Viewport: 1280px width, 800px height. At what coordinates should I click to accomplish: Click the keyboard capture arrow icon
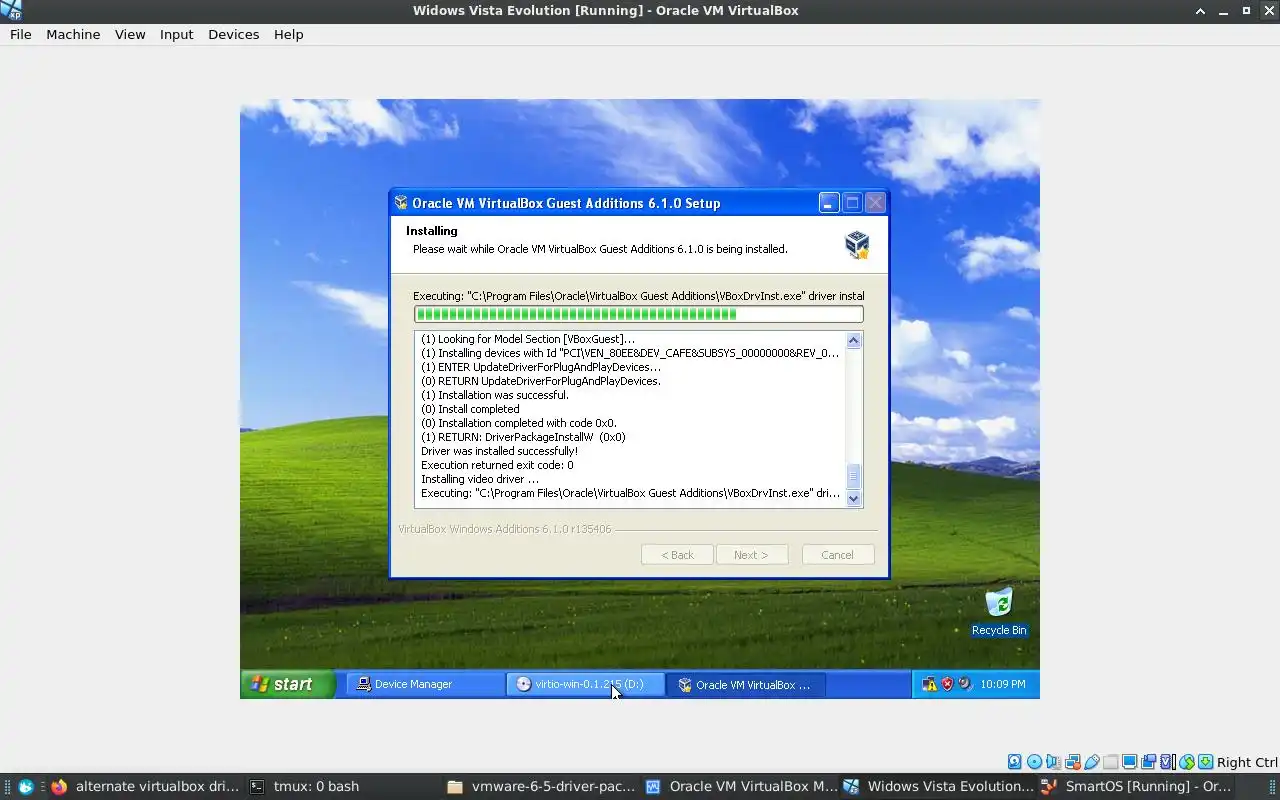point(1205,762)
